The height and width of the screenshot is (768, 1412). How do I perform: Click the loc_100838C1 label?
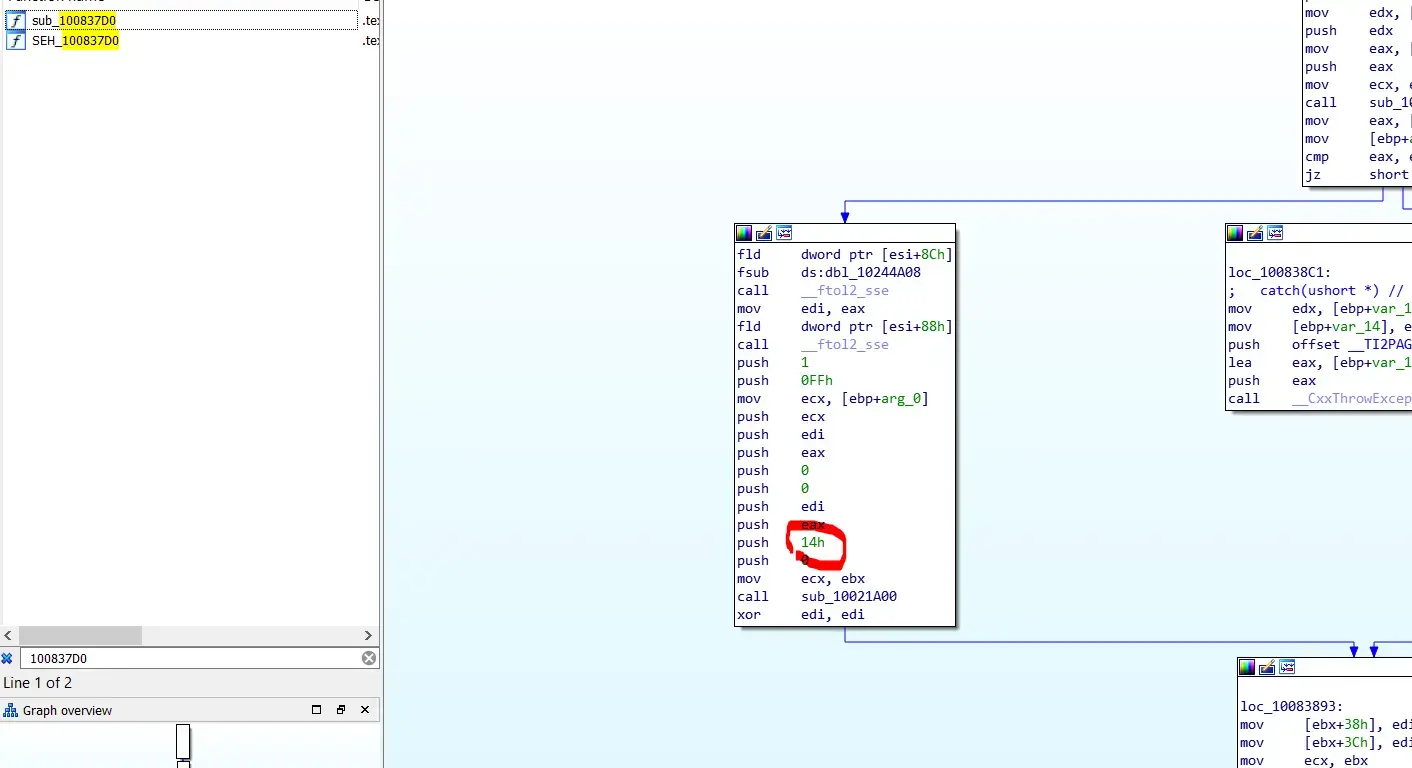(1280, 273)
